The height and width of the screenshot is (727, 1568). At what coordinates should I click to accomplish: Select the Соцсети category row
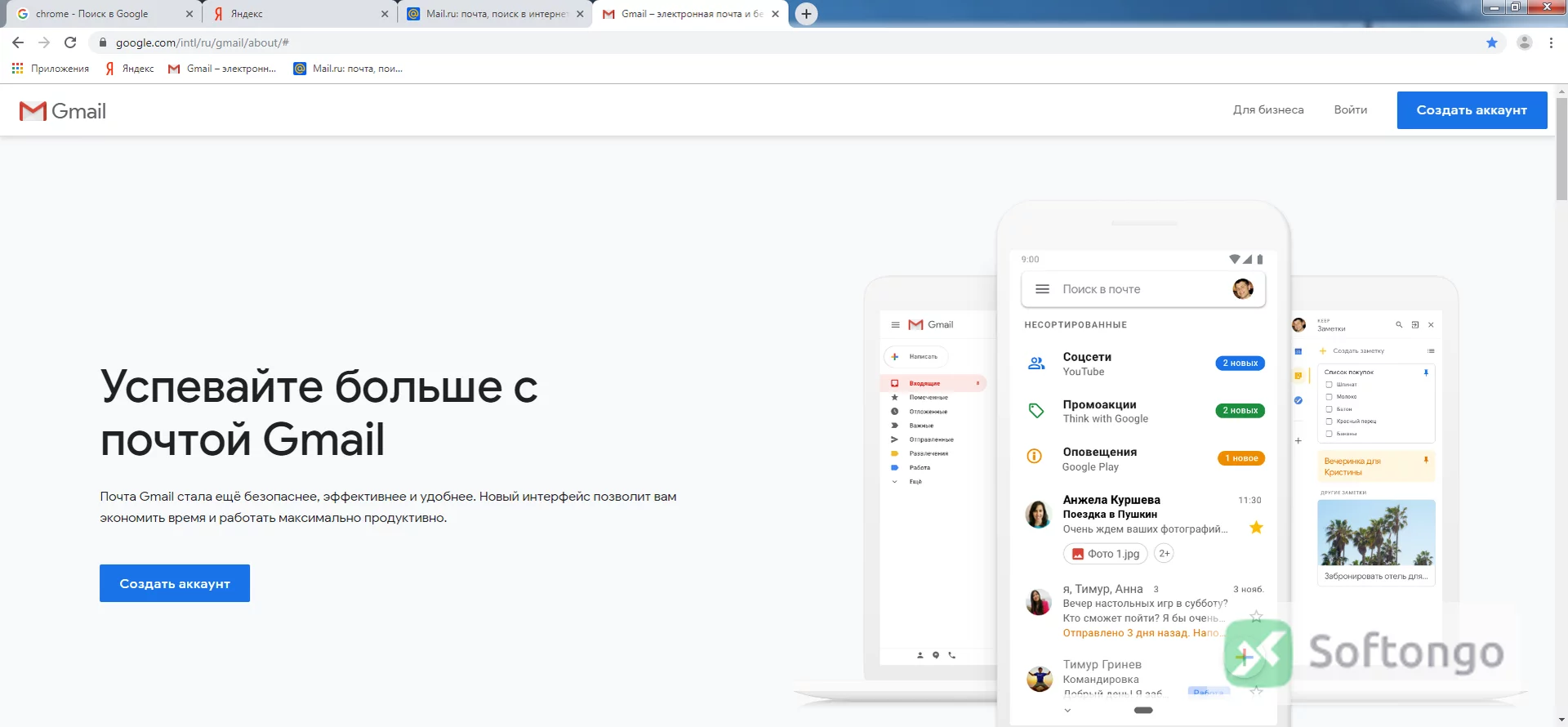(1145, 363)
